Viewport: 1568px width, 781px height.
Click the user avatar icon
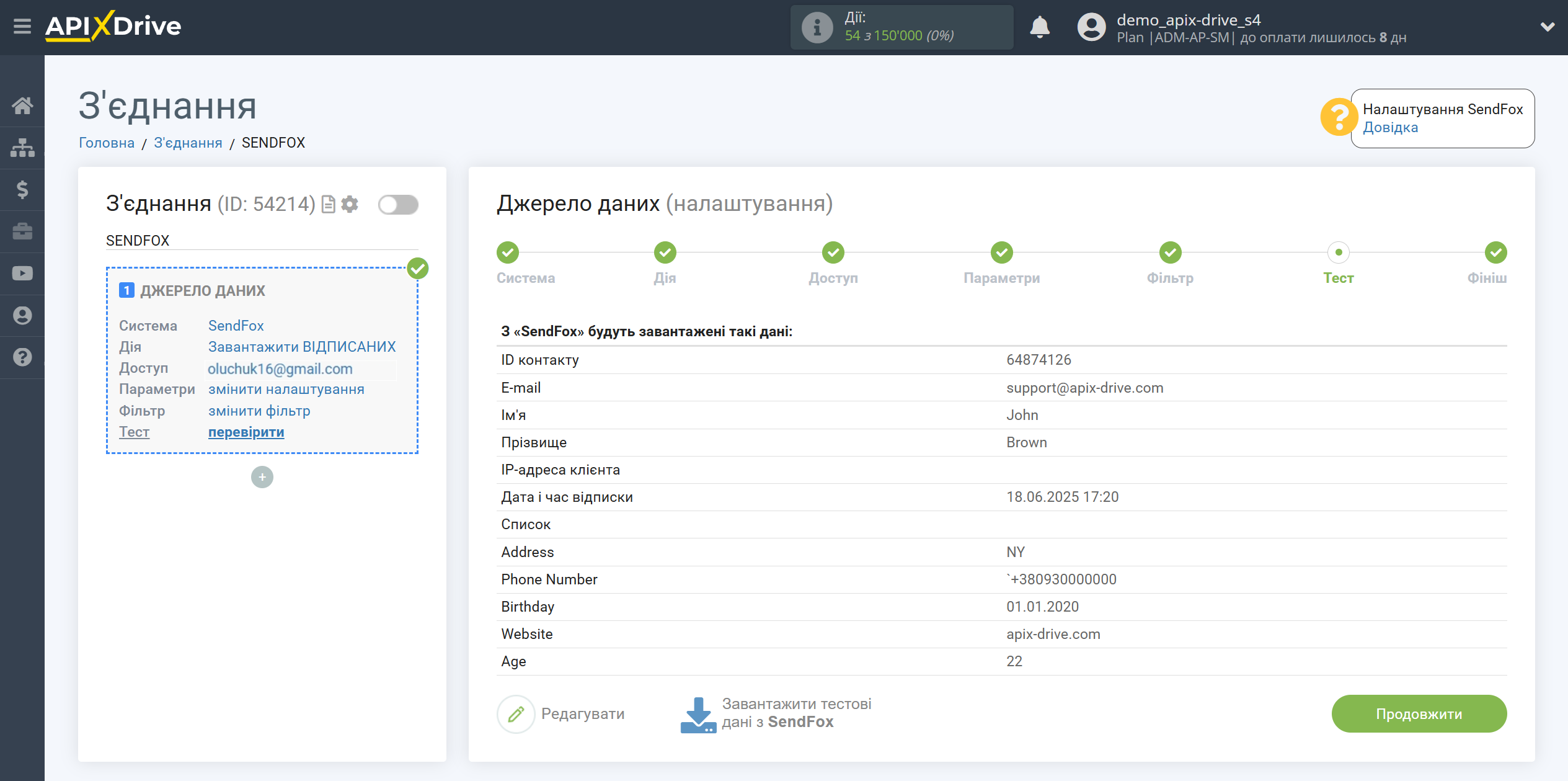(1091, 27)
